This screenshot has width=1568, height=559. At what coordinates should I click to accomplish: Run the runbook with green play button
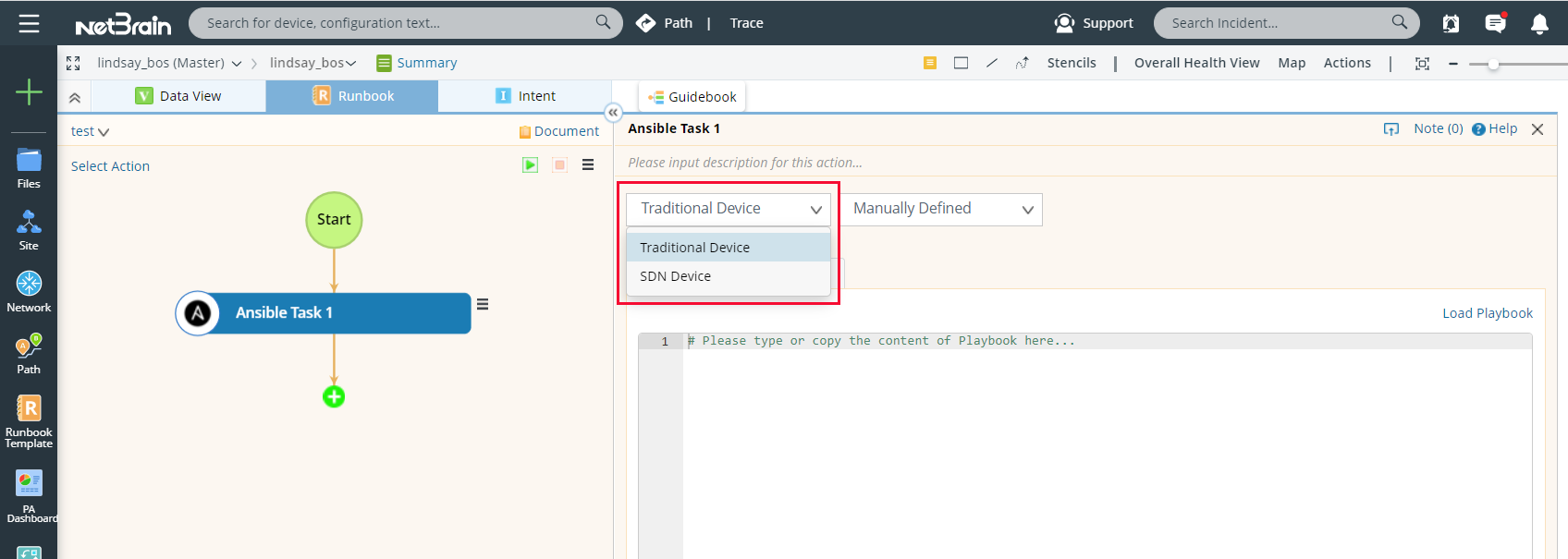(530, 164)
